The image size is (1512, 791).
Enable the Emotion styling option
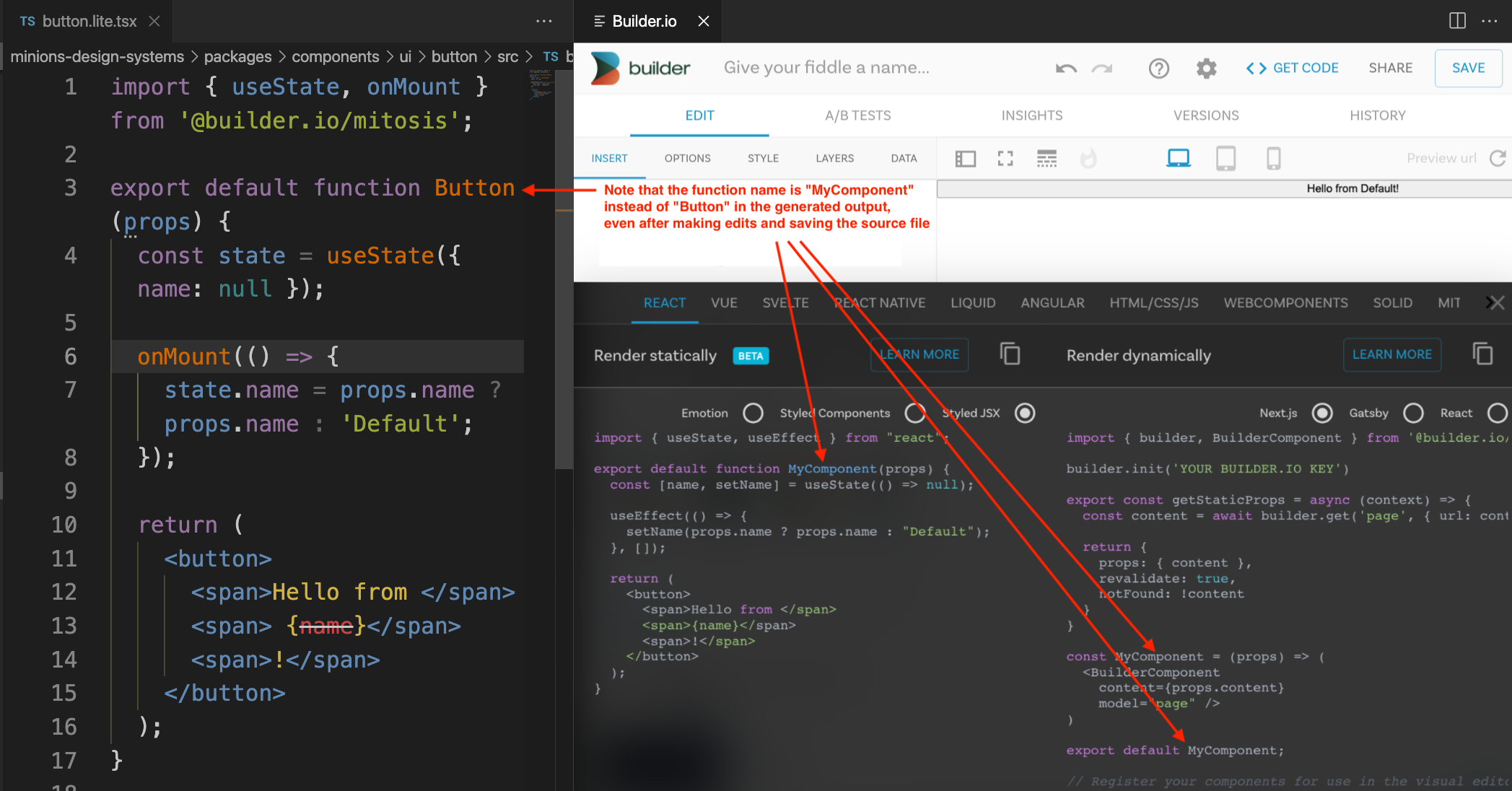pyautogui.click(x=753, y=413)
